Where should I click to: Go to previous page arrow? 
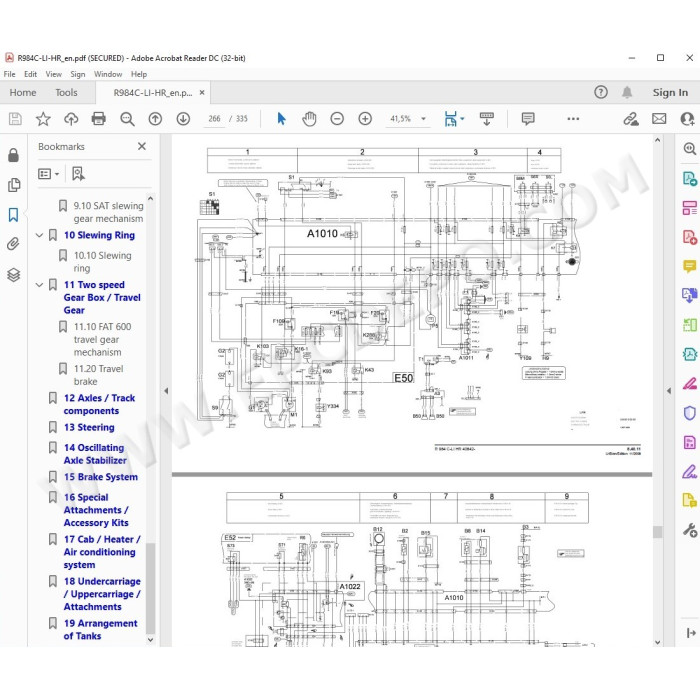click(155, 119)
